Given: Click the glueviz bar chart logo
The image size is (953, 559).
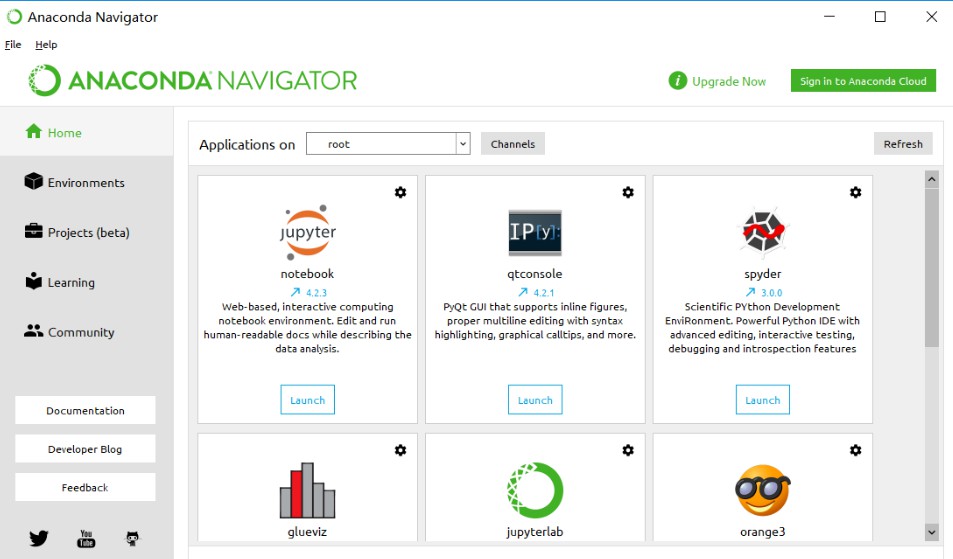Looking at the screenshot, I should coord(308,490).
